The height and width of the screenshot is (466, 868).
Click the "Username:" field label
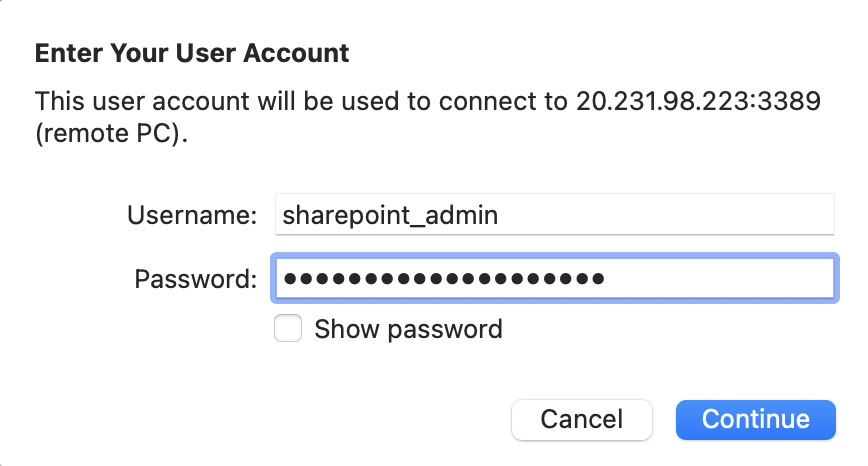click(x=193, y=214)
